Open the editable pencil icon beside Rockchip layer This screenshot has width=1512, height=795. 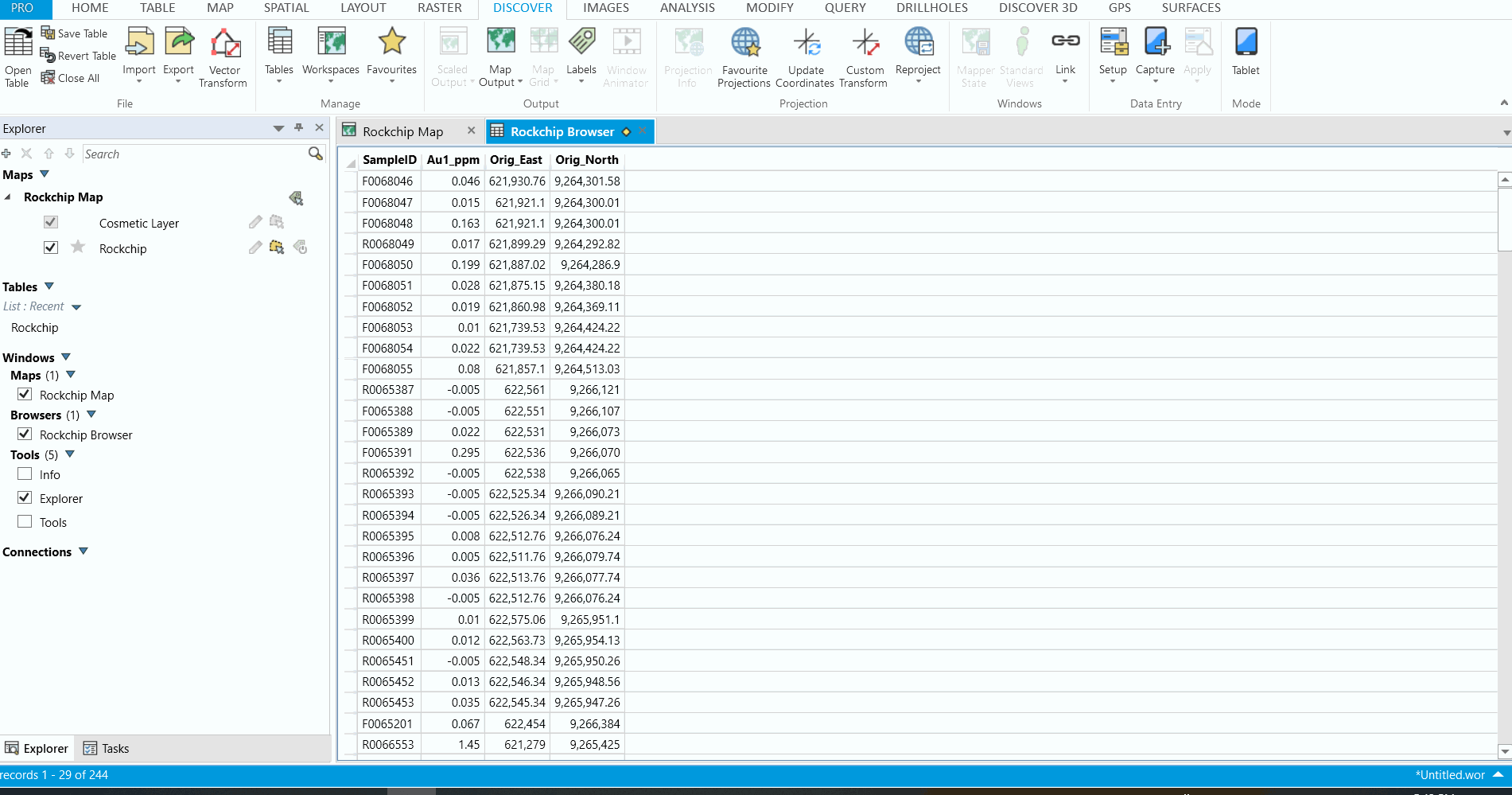coord(255,247)
